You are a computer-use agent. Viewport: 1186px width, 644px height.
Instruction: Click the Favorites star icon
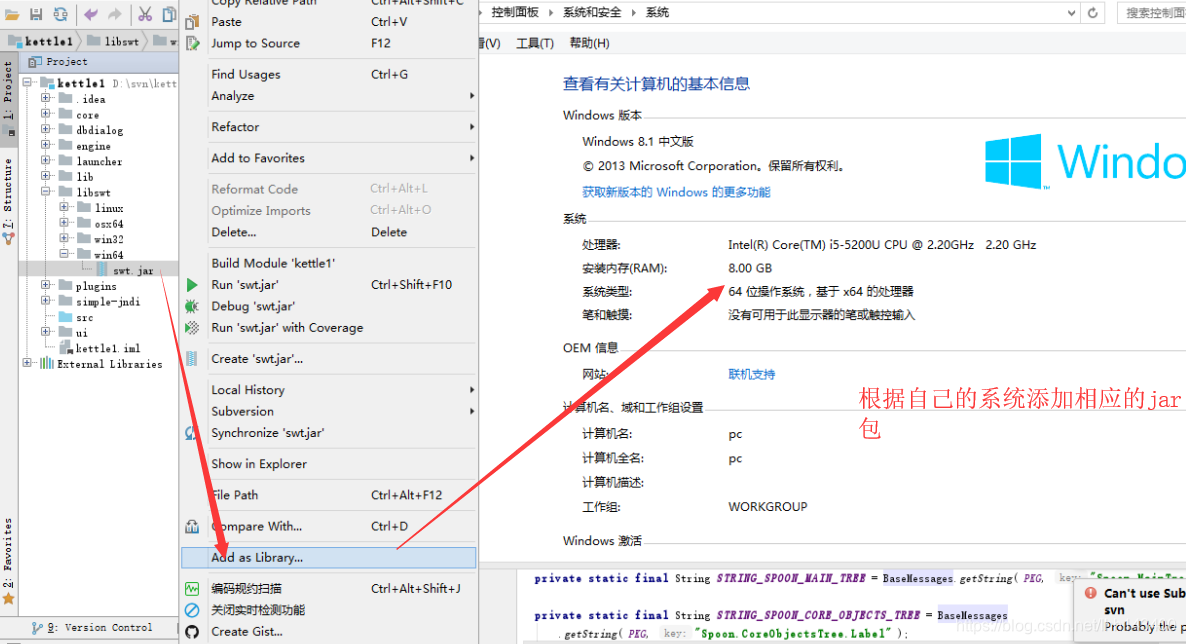click(x=8, y=599)
